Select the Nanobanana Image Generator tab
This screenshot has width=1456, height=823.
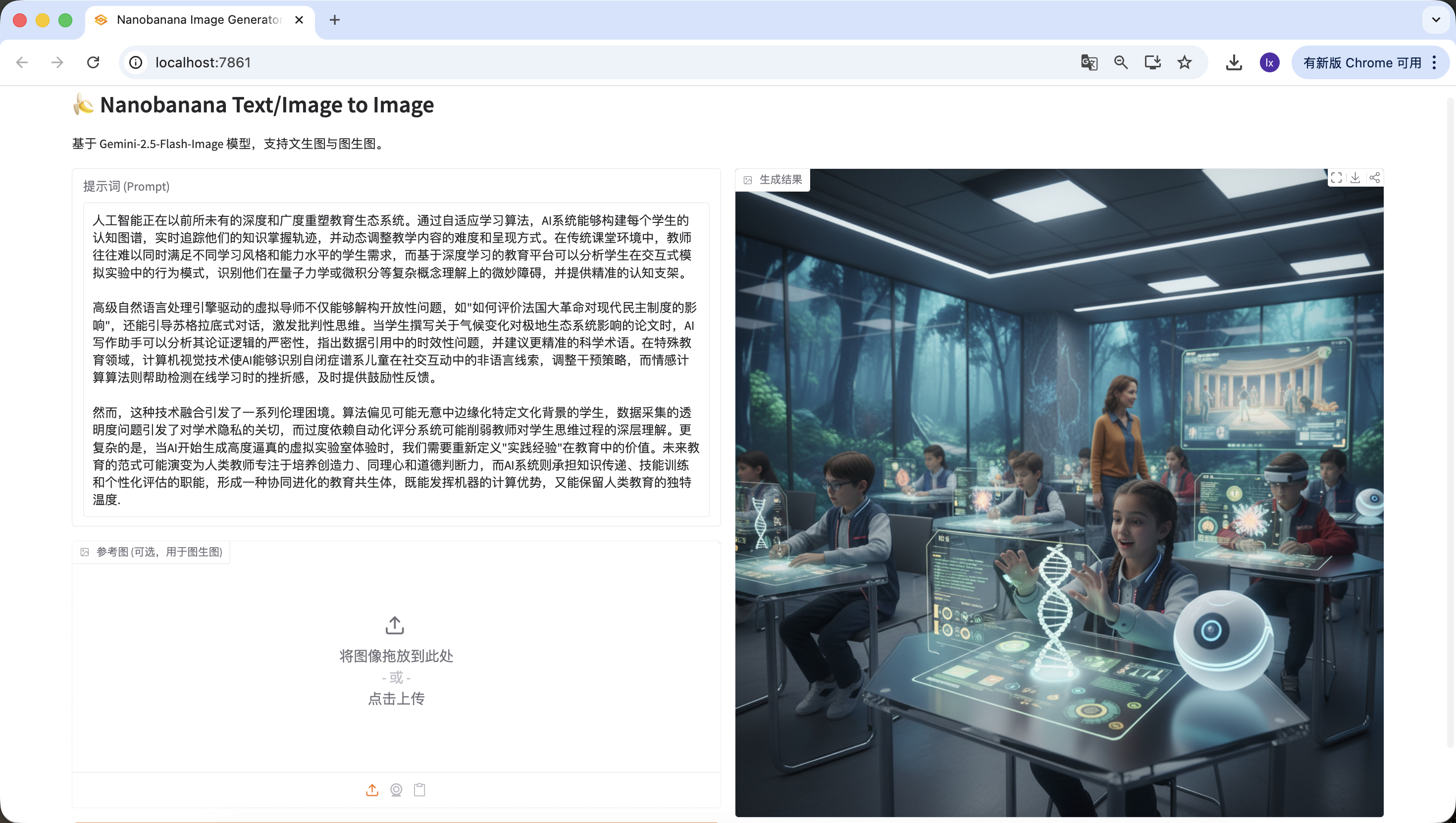coord(198,20)
